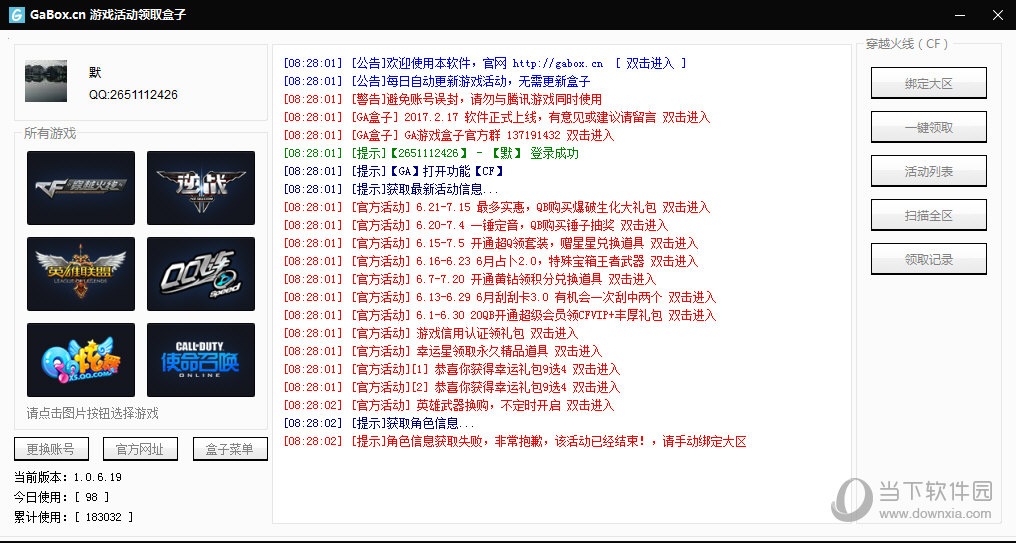Click the log line with http://gabox.cn link
Image resolution: width=1016 pixels, height=543 pixels.
485,64
